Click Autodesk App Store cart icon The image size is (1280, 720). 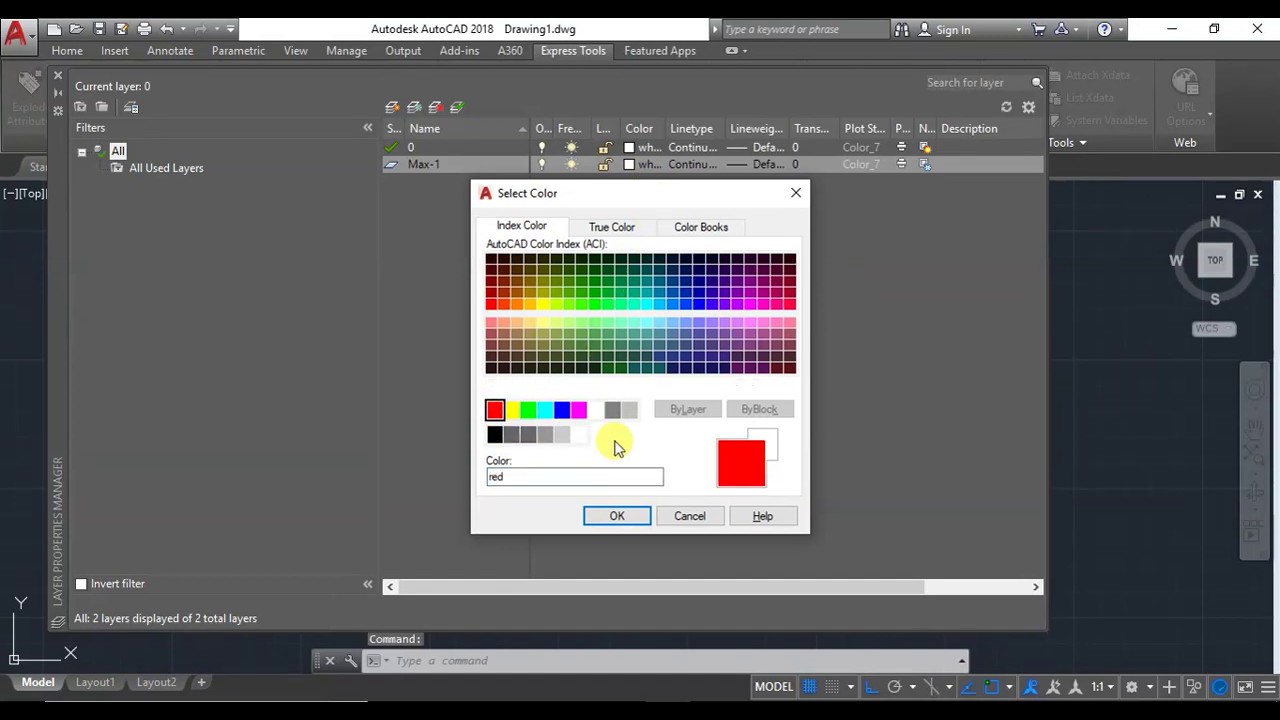point(1039,29)
